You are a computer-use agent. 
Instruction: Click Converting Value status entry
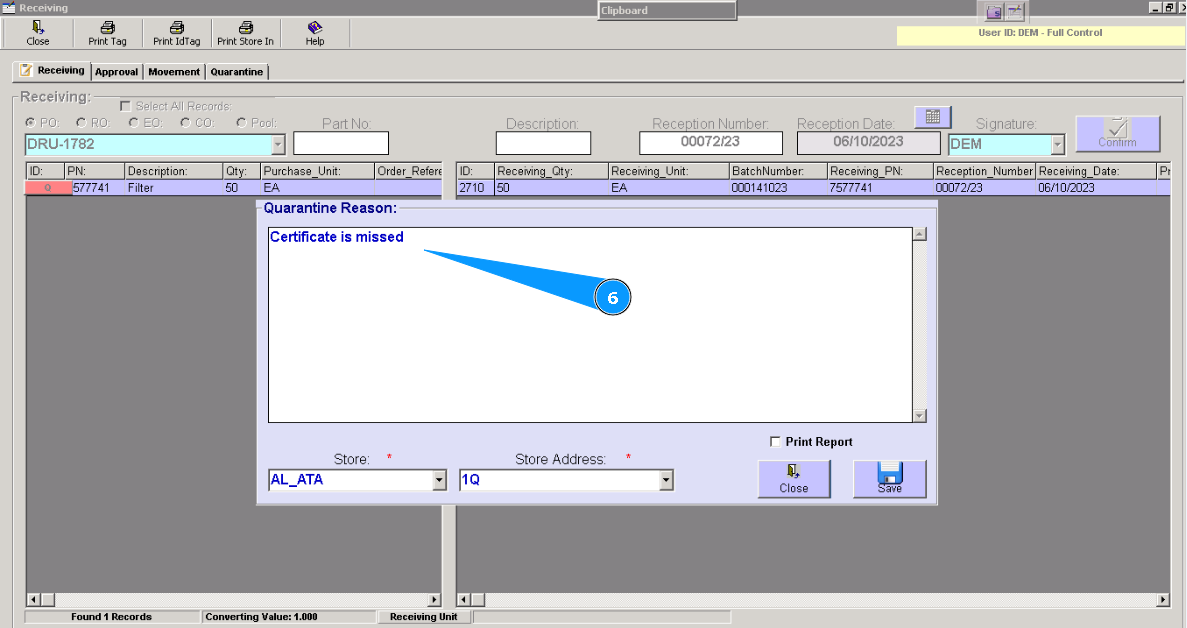pos(289,617)
